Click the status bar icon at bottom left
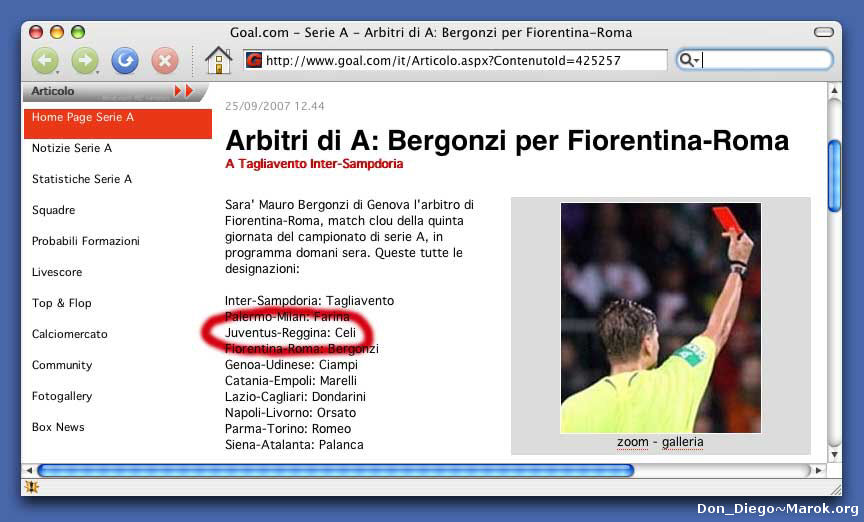This screenshot has width=864, height=522. [x=31, y=487]
